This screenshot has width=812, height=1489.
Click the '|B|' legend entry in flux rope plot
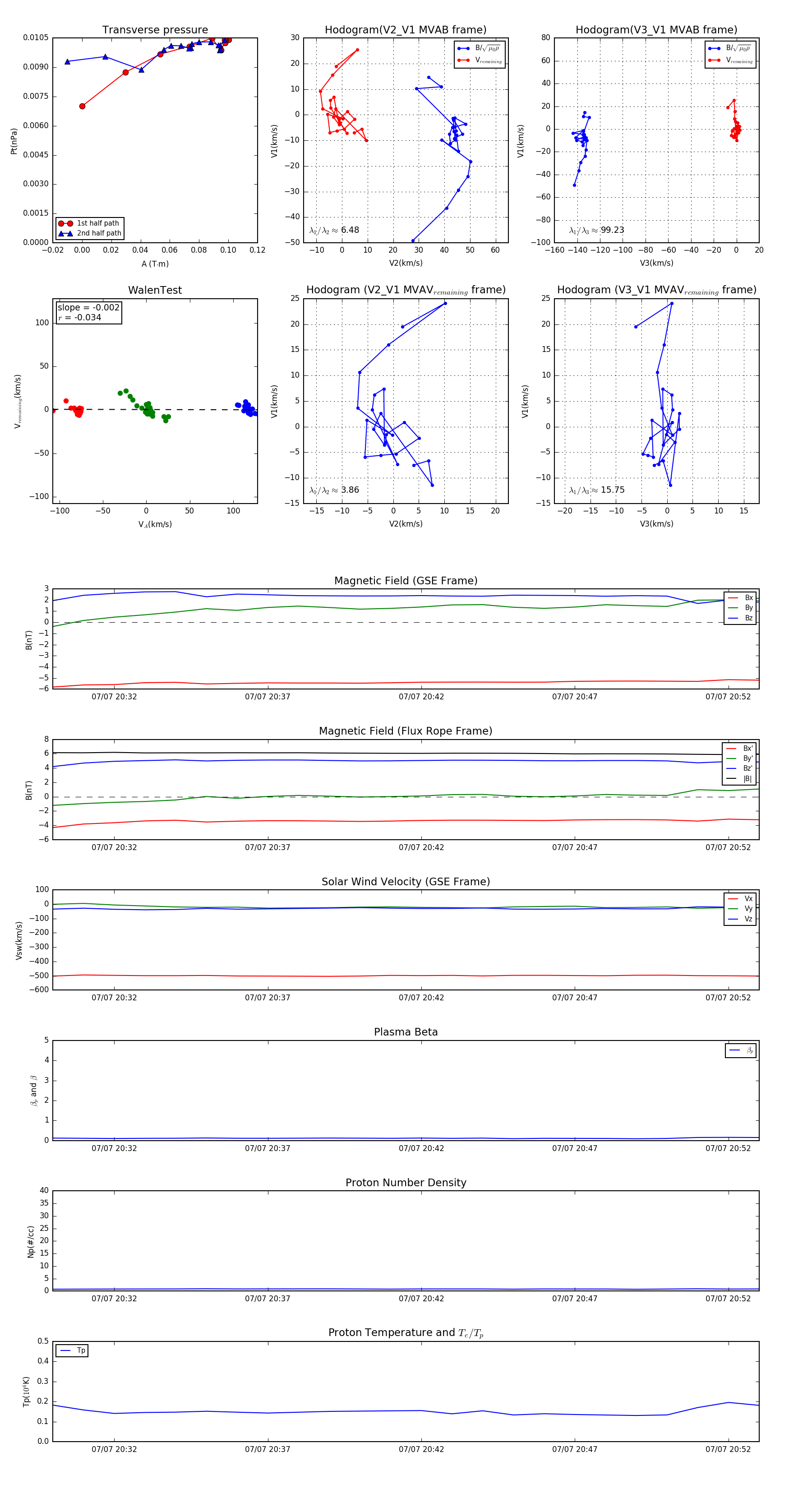[739, 779]
